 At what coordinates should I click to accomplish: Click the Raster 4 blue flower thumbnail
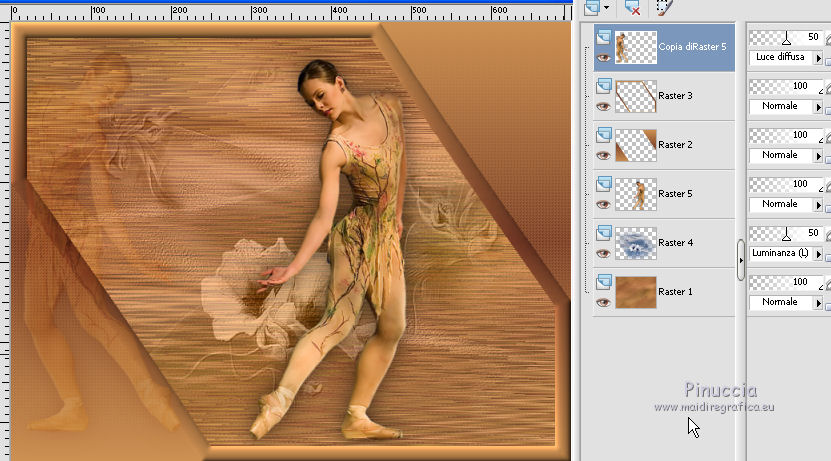coord(636,243)
